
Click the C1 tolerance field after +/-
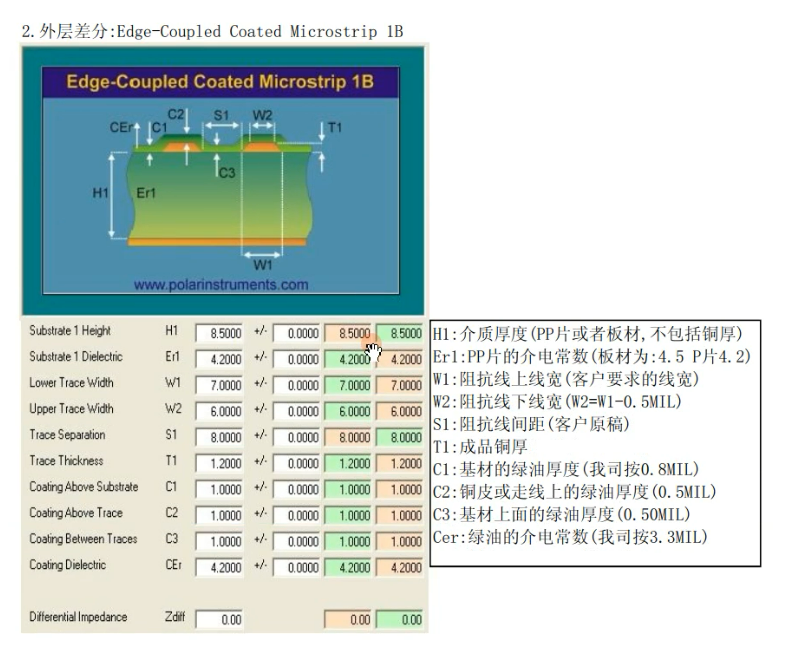coord(297,490)
